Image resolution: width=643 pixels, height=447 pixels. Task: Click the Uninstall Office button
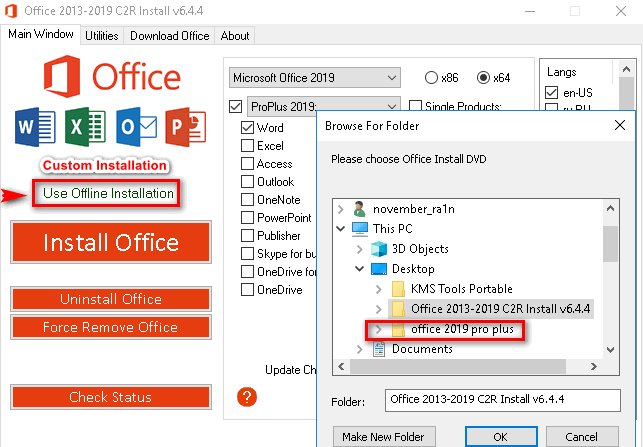tap(111, 299)
